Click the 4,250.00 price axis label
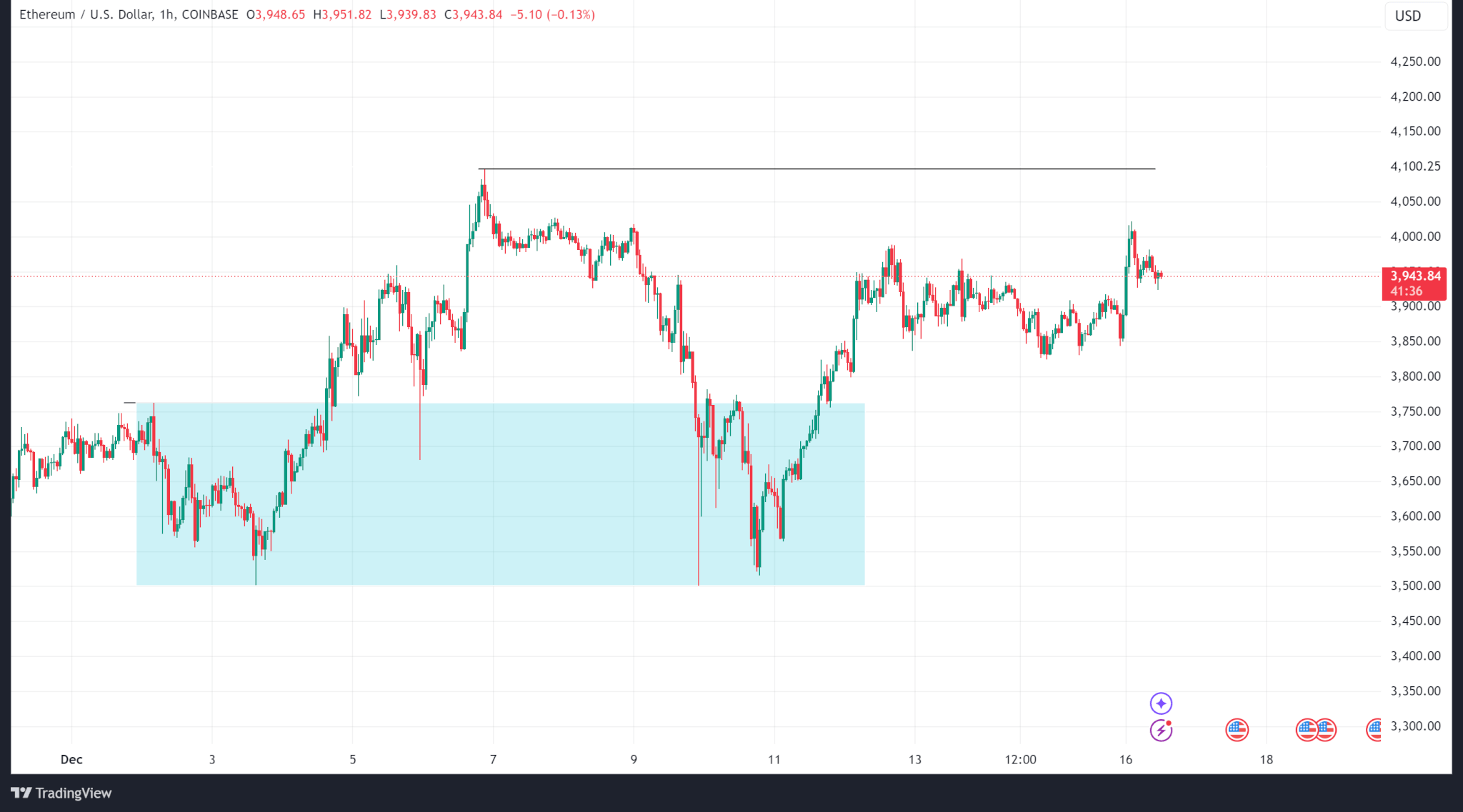 [1415, 61]
